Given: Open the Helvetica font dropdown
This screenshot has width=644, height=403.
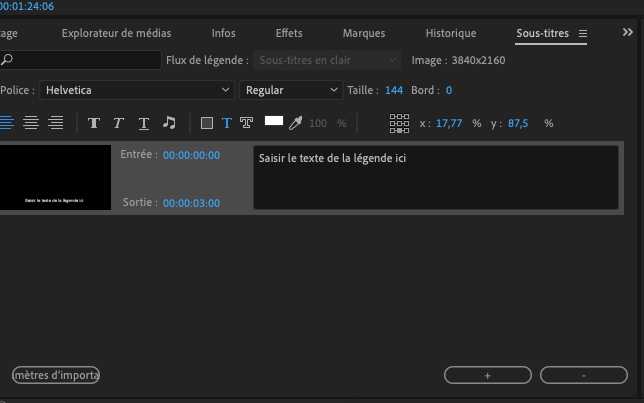Looking at the screenshot, I should pyautogui.click(x=137, y=90).
